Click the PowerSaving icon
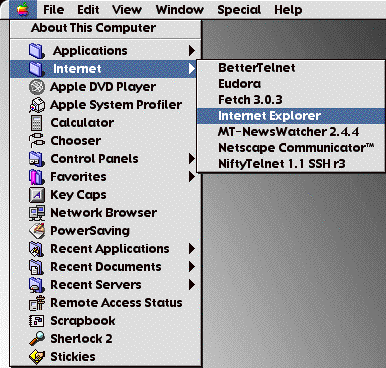Image resolution: width=386 pixels, height=368 pixels. 37,231
